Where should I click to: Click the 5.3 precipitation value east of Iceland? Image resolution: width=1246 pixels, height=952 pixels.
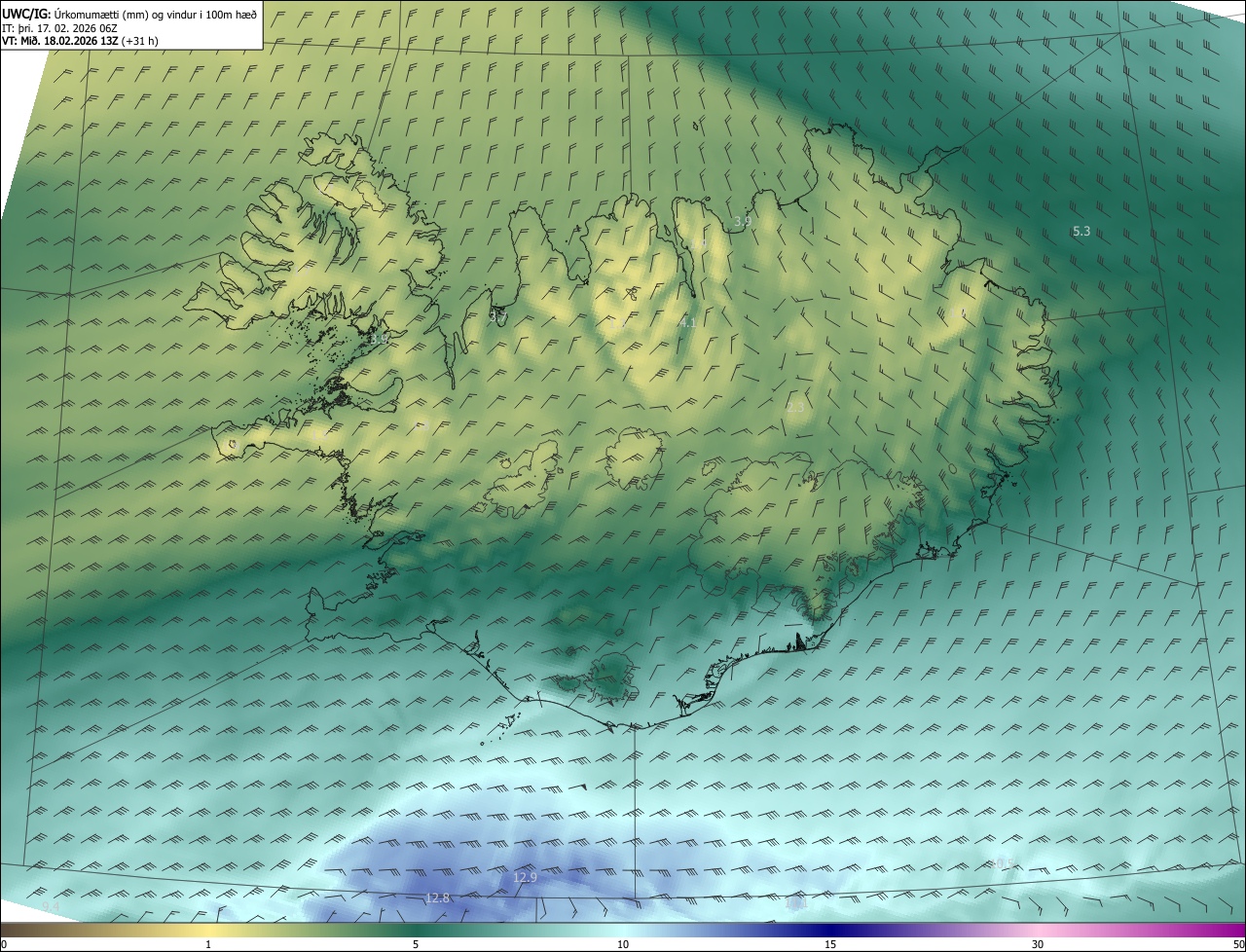click(x=1081, y=231)
